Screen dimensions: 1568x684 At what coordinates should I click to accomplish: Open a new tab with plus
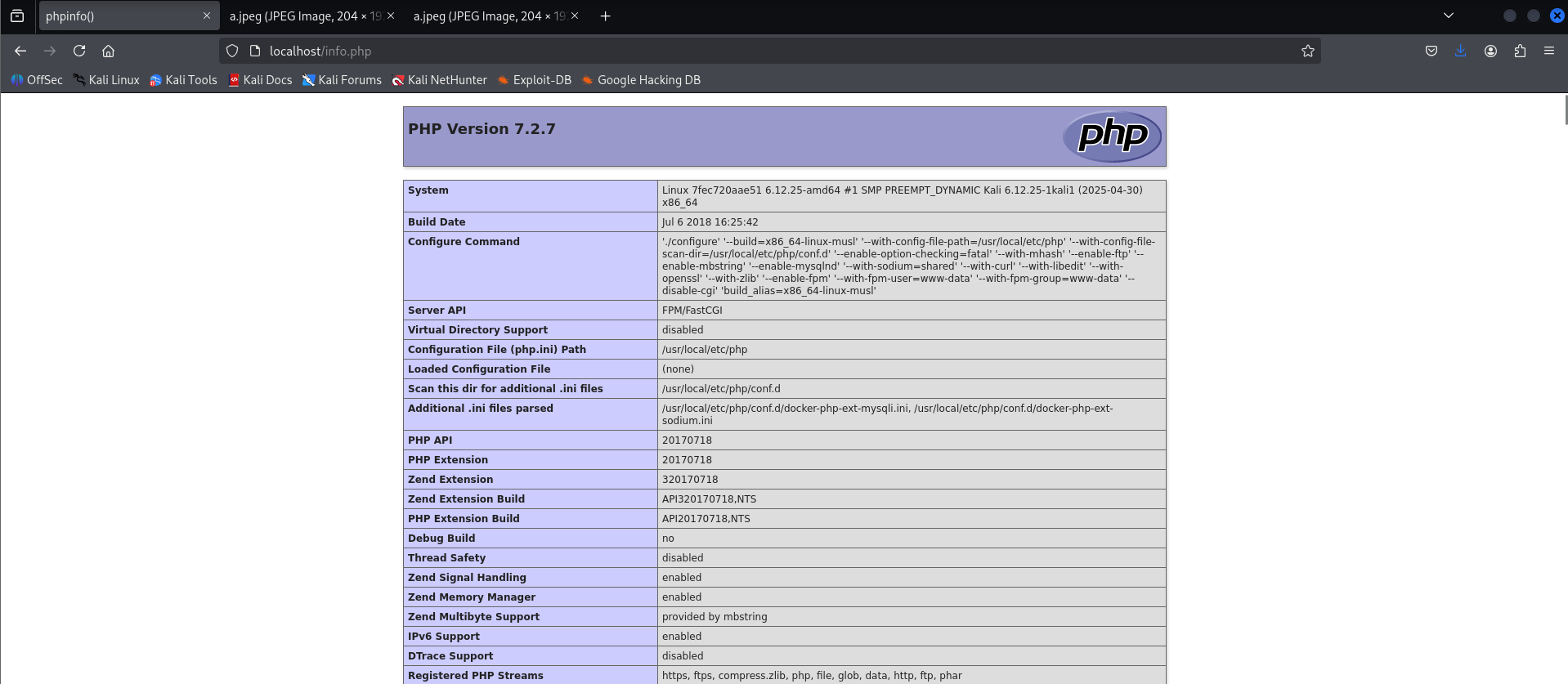605,16
